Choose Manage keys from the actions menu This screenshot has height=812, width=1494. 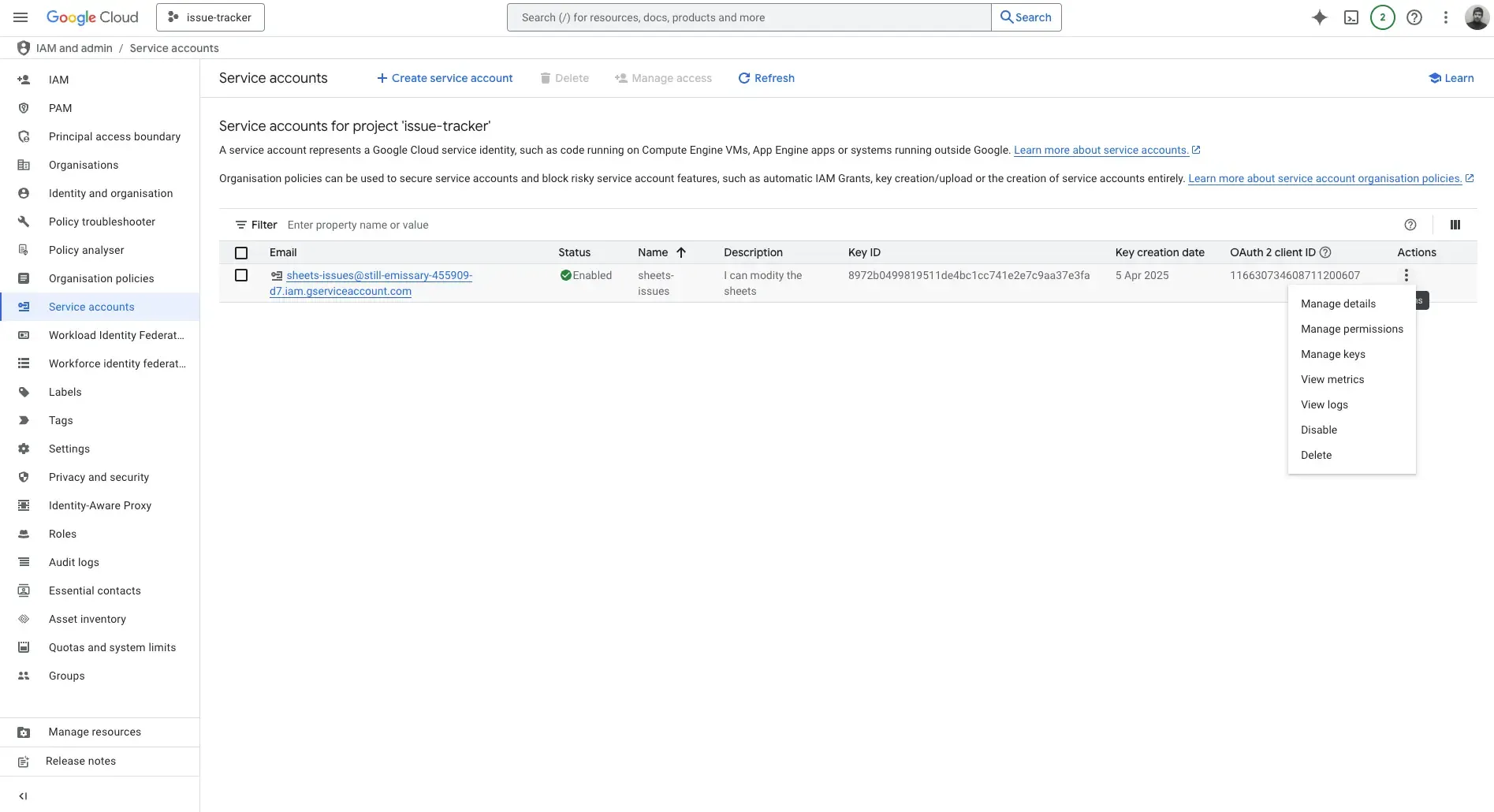[1332, 354]
